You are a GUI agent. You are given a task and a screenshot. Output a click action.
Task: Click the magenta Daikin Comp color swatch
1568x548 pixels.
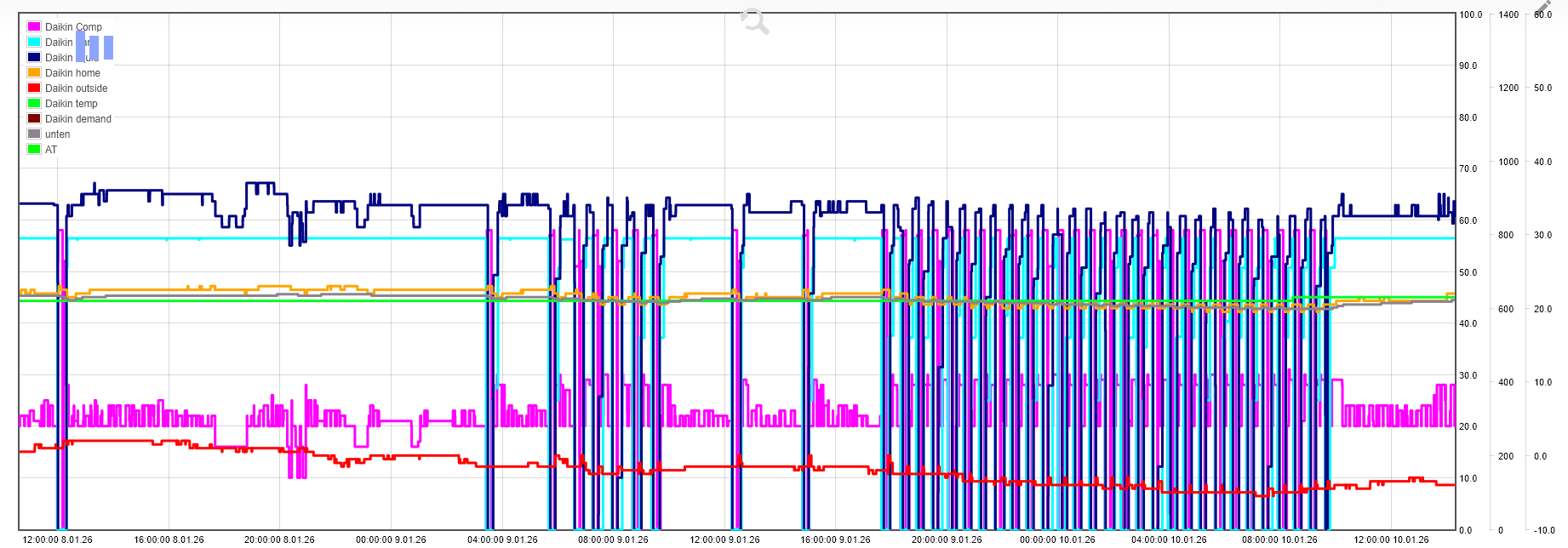pos(34,27)
